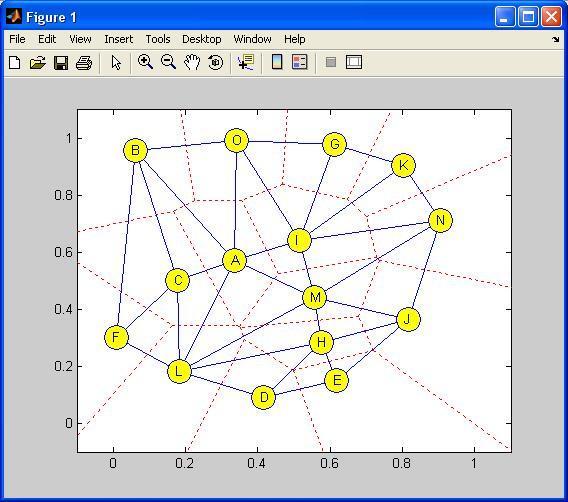
Task: Select the Edit Plot arrow tool
Action: point(116,63)
